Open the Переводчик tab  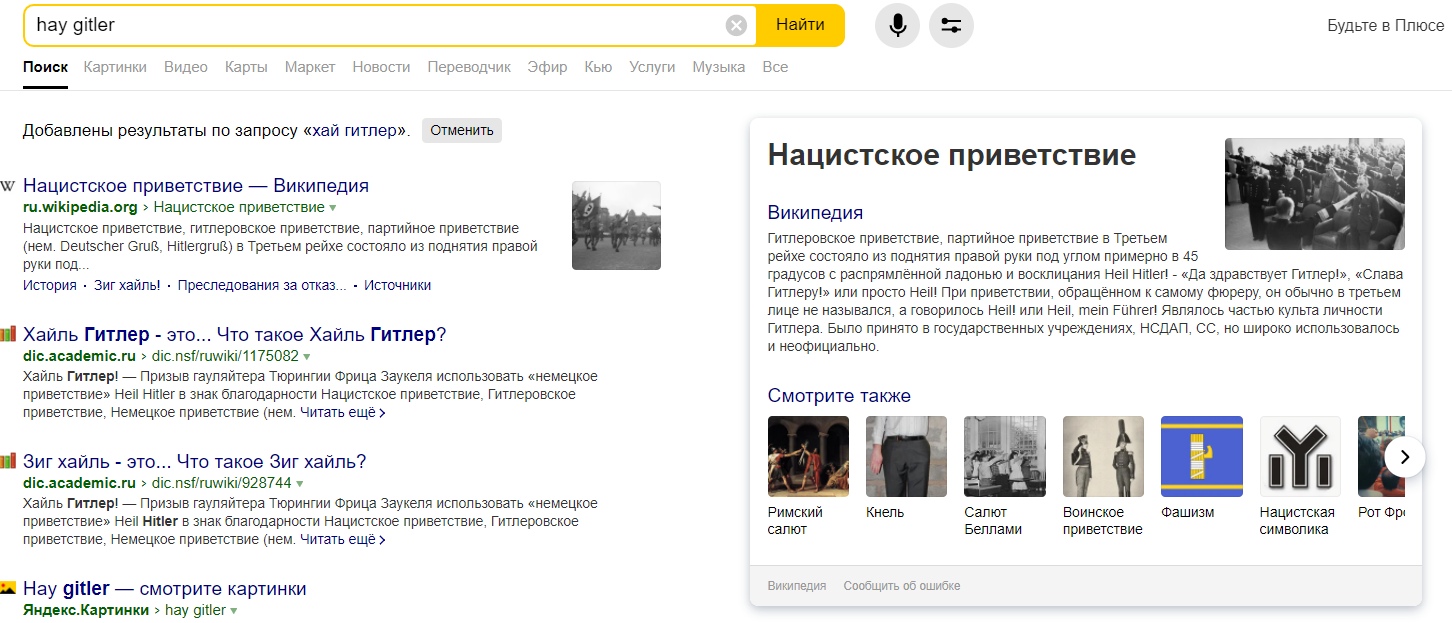click(x=469, y=67)
